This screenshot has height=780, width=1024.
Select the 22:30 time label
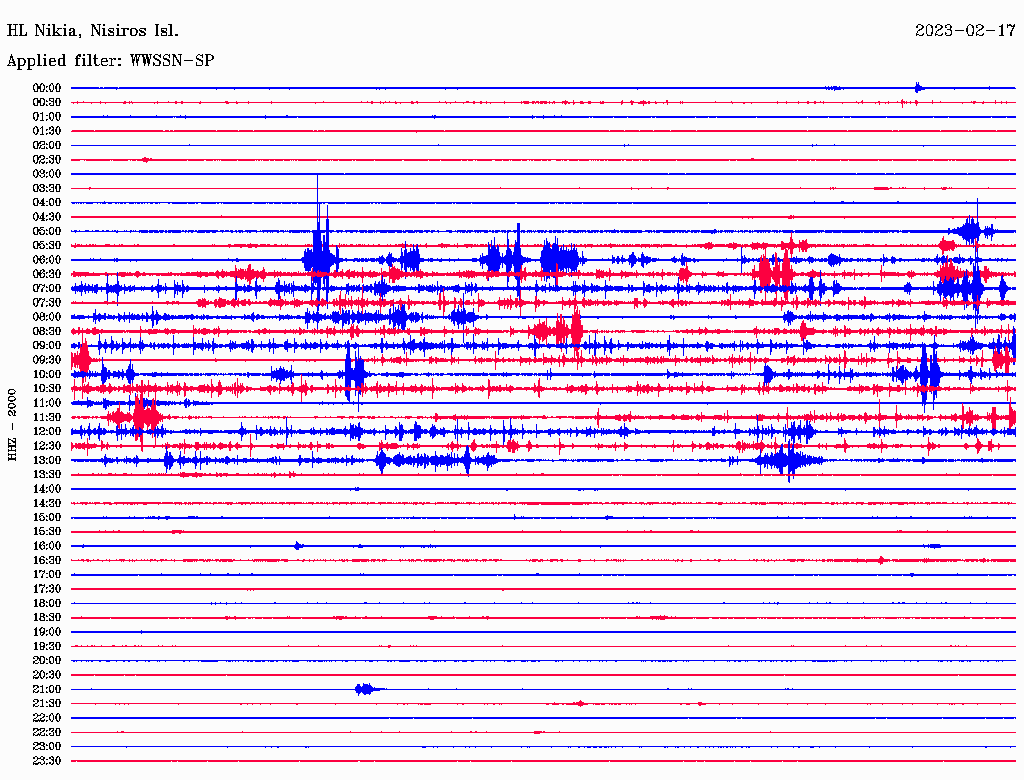tap(47, 732)
